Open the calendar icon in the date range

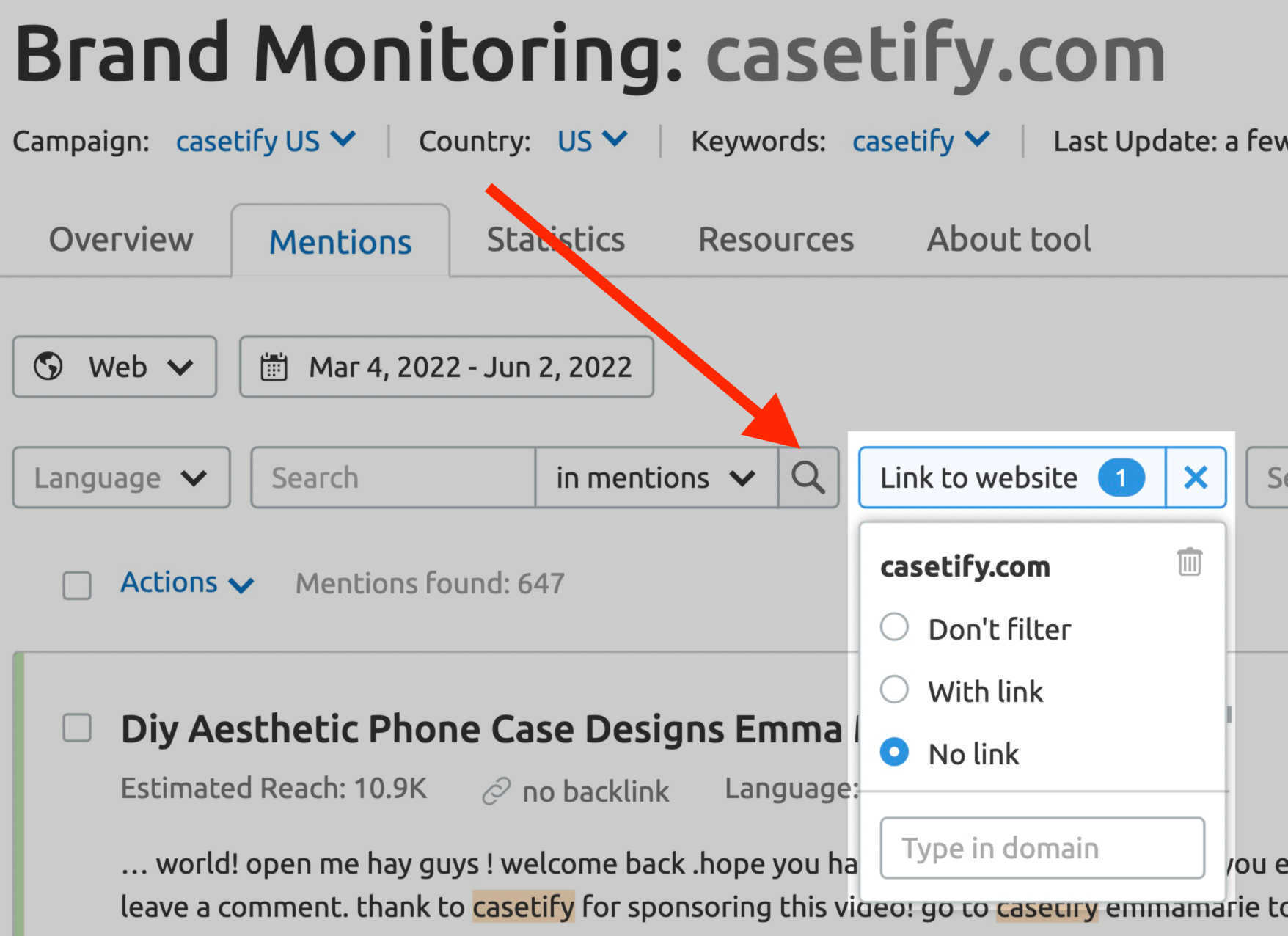[x=274, y=367]
